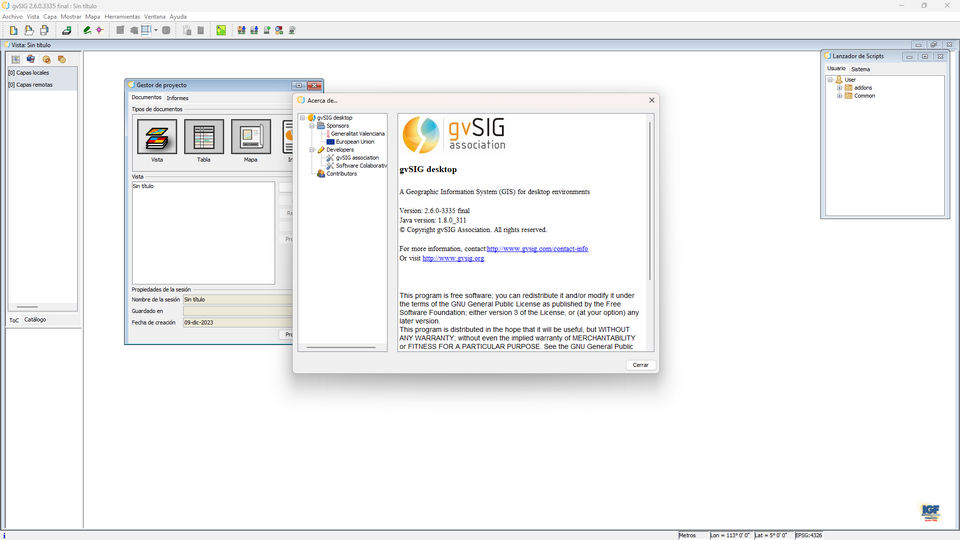
Task: Open the Ayuda menu
Action: point(178,17)
